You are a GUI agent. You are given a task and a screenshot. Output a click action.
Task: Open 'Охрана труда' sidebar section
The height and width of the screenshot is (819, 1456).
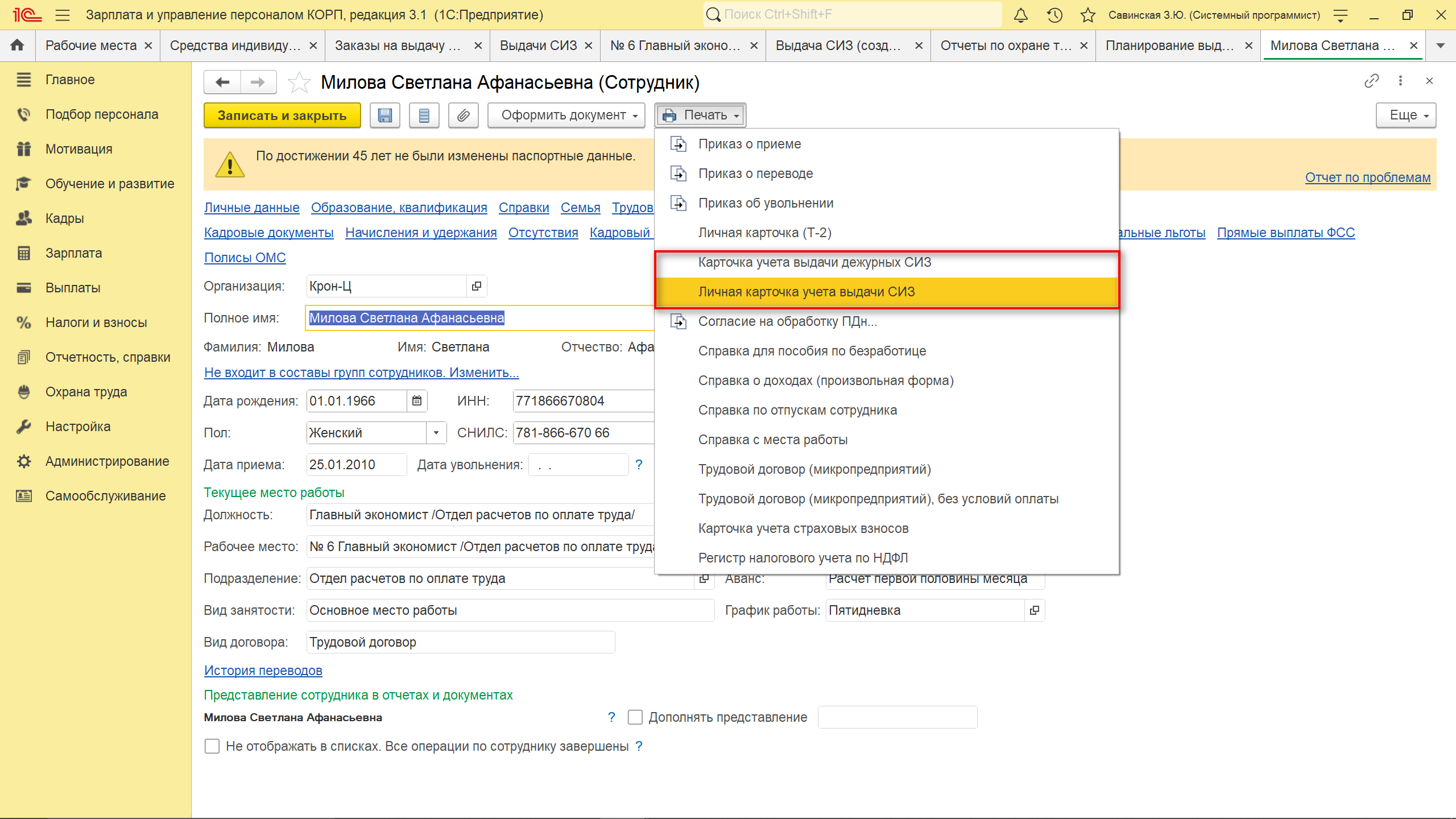point(86,392)
